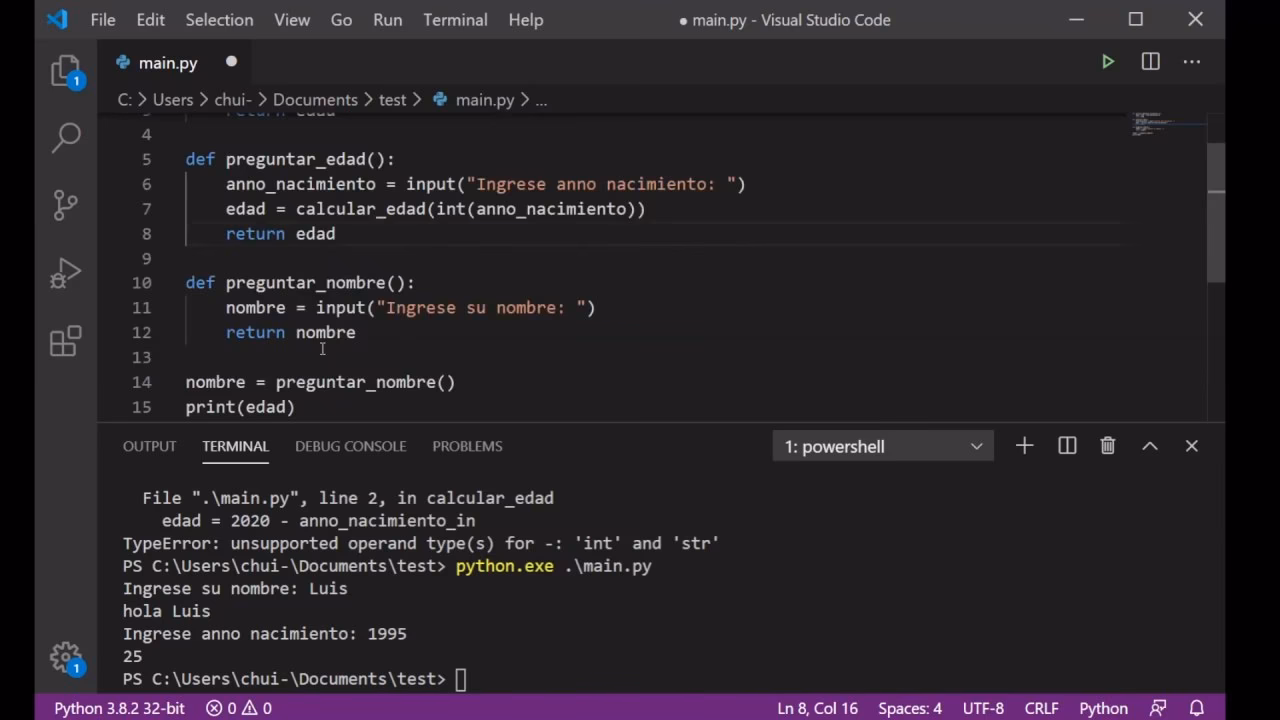Image resolution: width=1280 pixels, height=720 pixels.
Task: Click 'hola Luis' output line in terminal
Action: coord(166,611)
